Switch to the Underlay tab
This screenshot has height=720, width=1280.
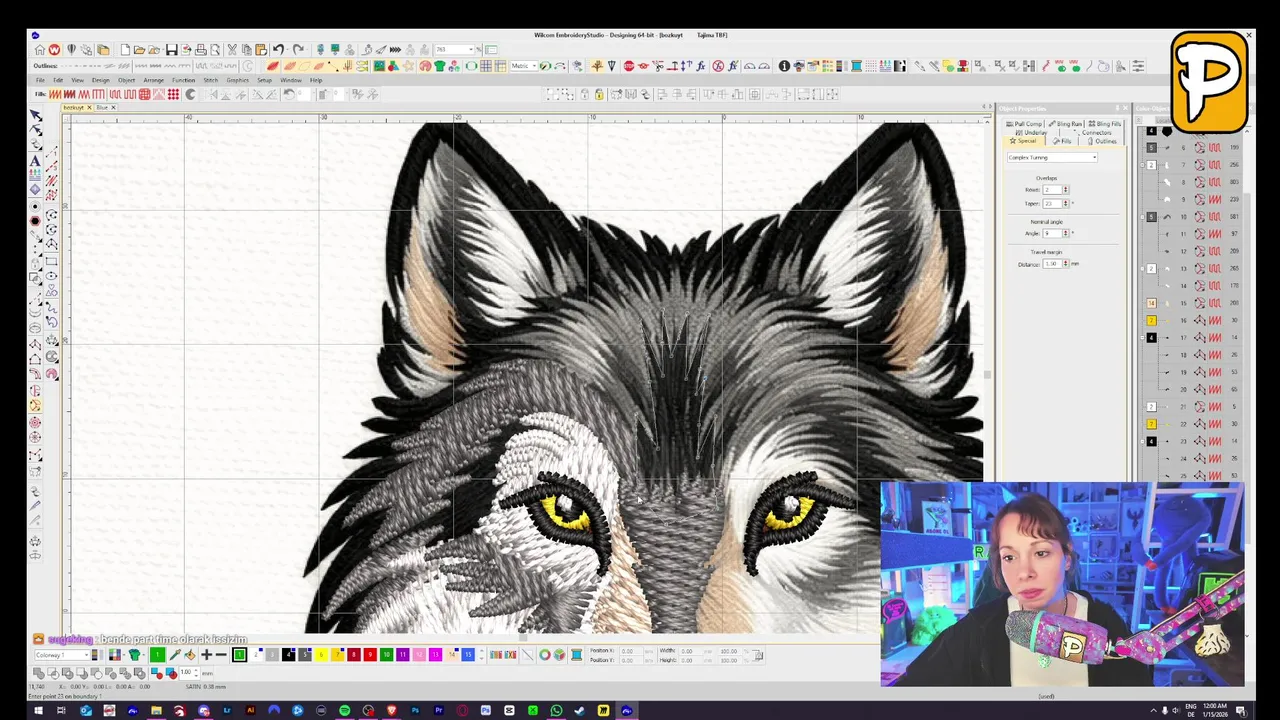coord(1031,132)
